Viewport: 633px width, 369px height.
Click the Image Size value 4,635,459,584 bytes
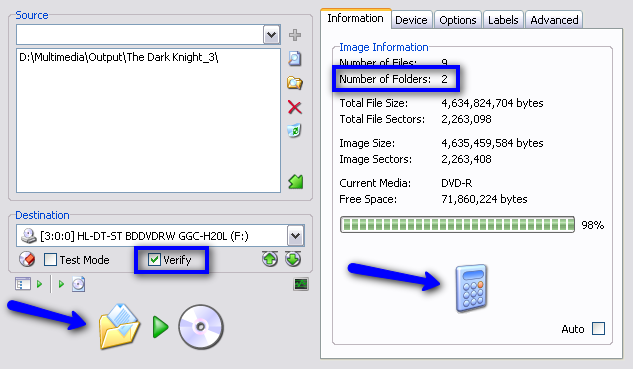(x=492, y=143)
